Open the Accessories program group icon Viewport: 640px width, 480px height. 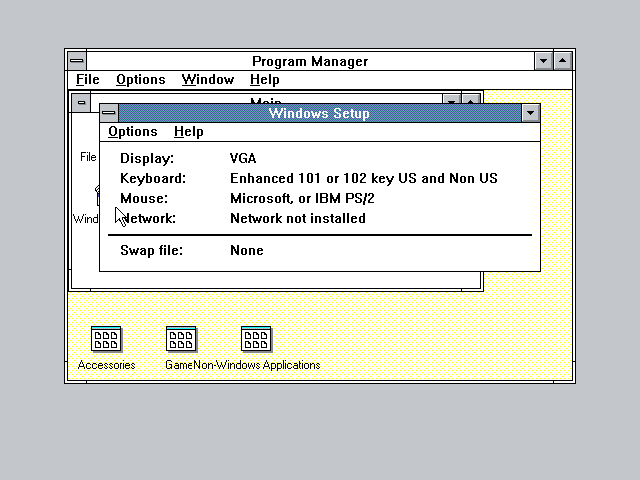106,339
